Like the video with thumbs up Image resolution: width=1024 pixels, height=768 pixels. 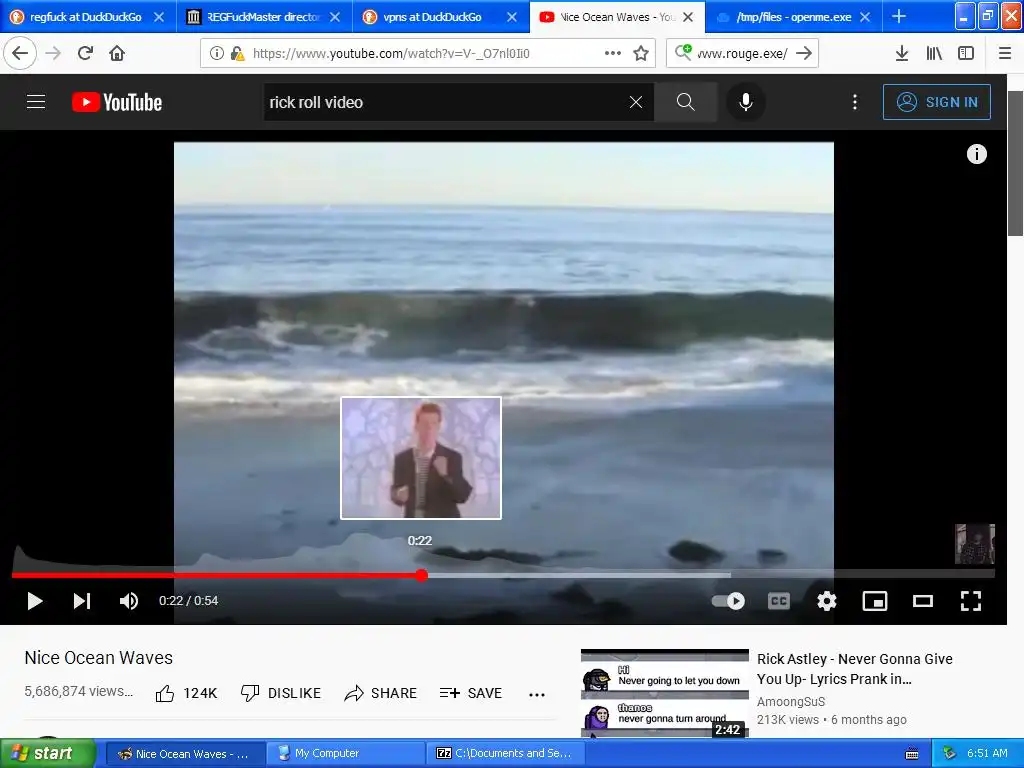point(187,693)
